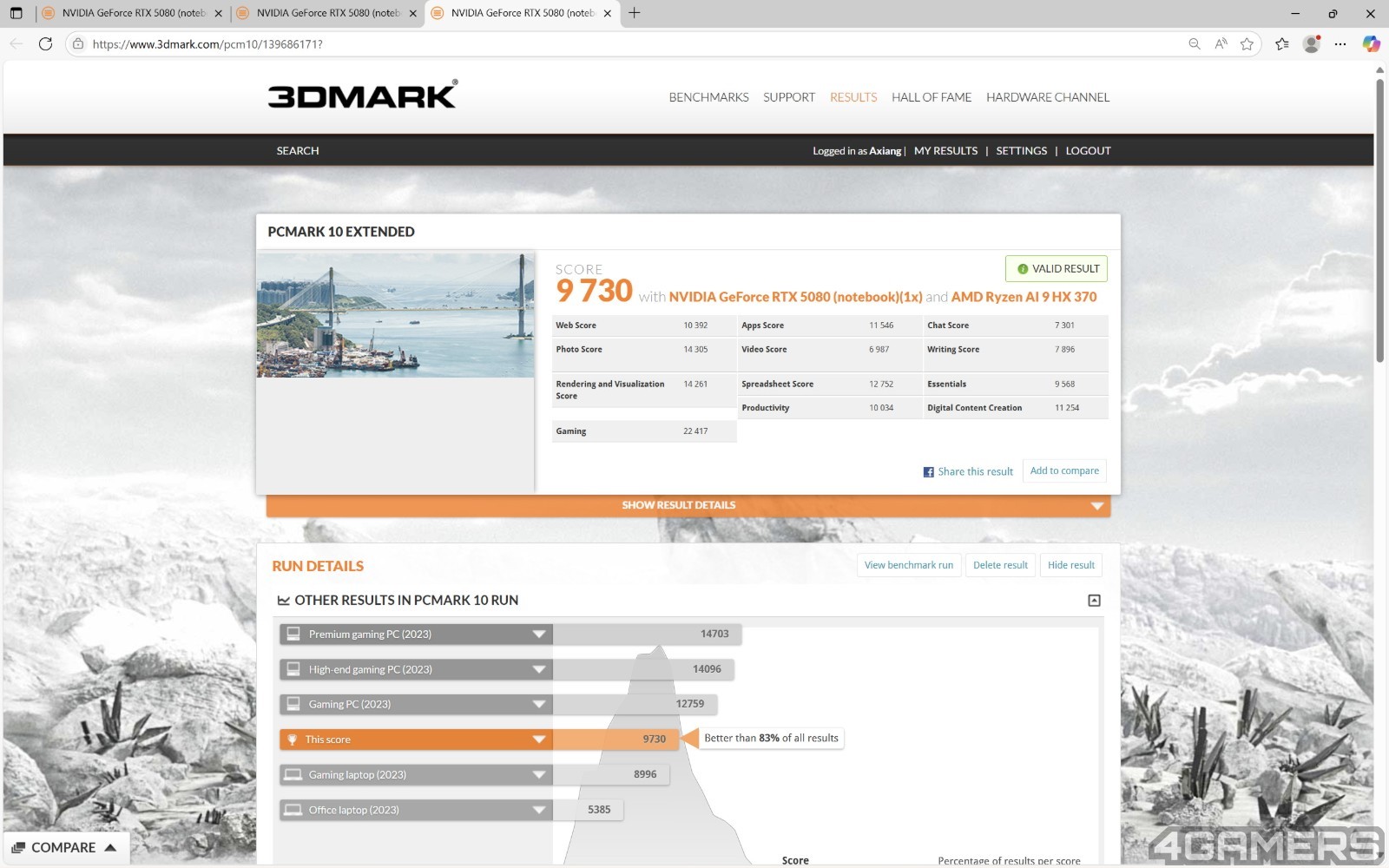Open the favorites list icon
The height and width of the screenshot is (868, 1389).
coord(1282,43)
